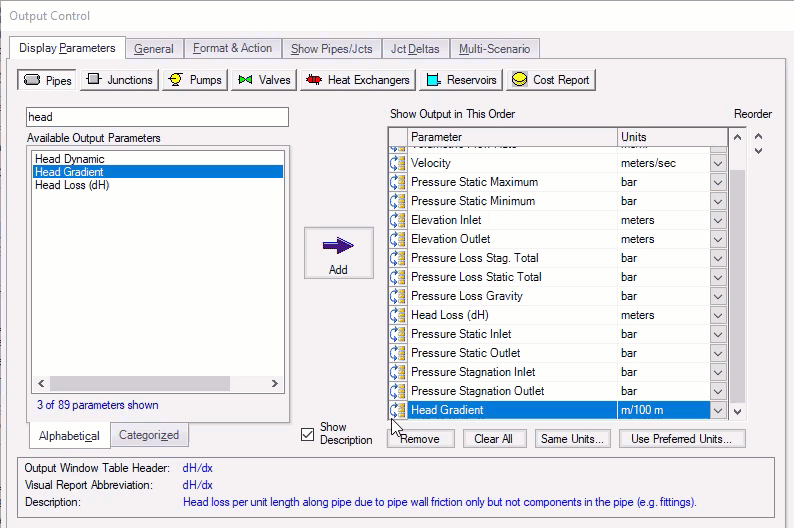
Task: Select the Heat Exchangers category button
Action: point(358,80)
